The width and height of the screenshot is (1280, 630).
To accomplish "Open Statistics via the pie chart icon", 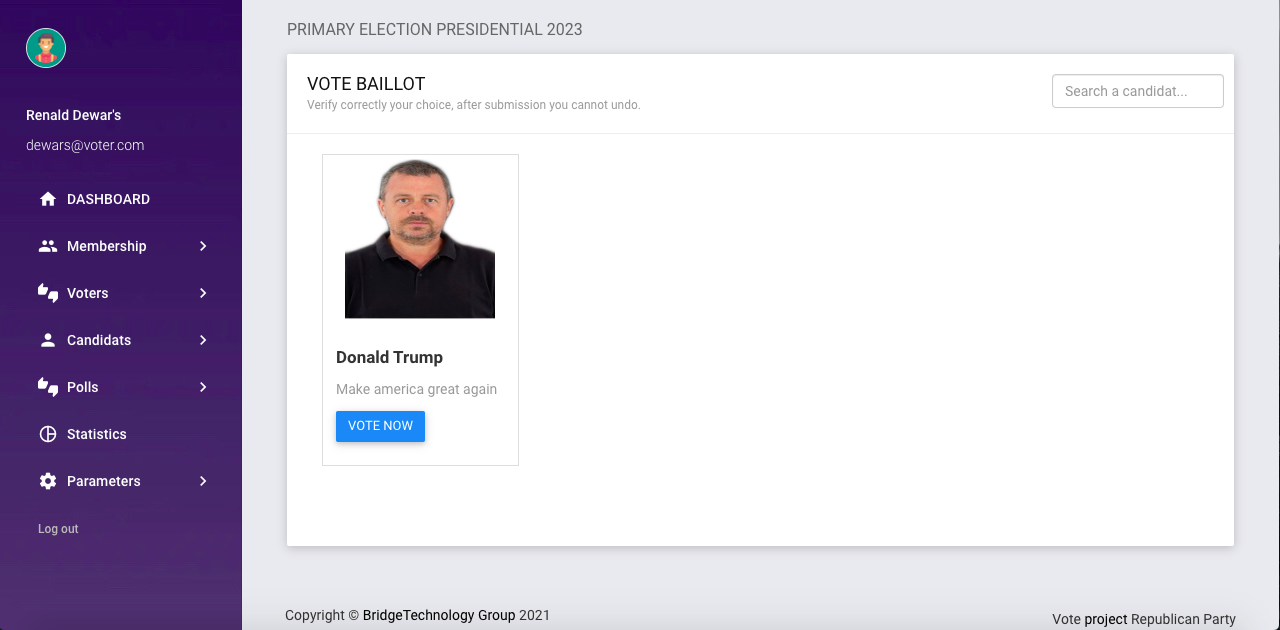I will coord(47,434).
